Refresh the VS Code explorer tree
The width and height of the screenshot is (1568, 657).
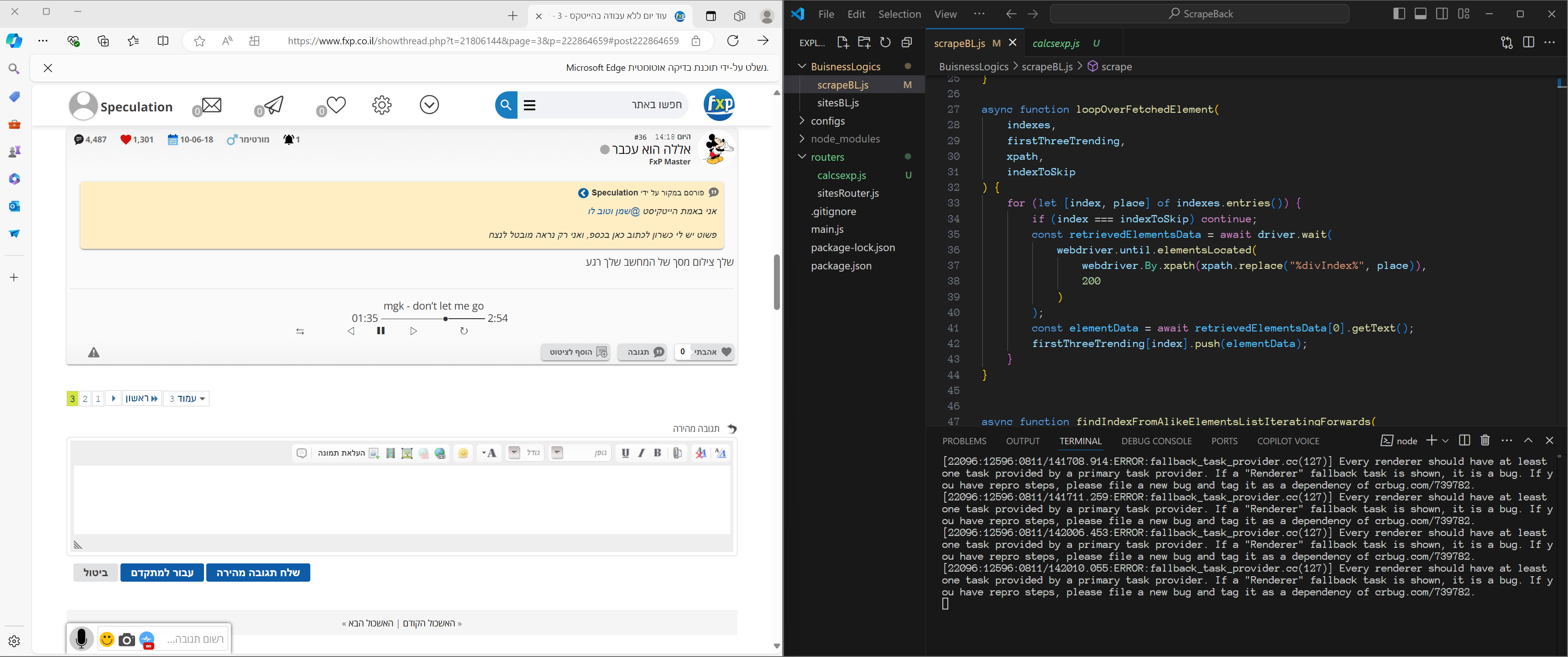tap(885, 42)
